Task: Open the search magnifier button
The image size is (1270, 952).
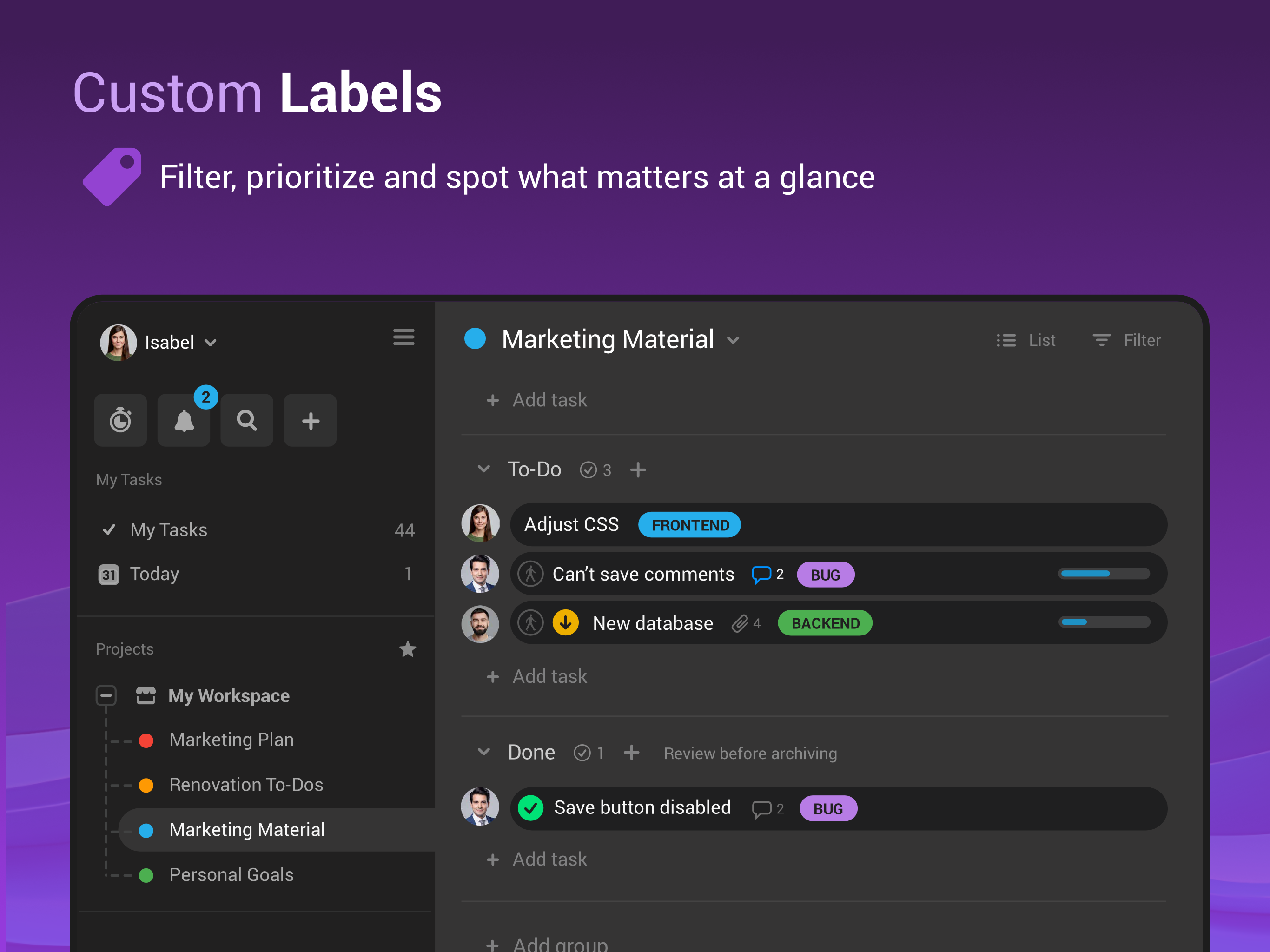Action: (x=247, y=420)
